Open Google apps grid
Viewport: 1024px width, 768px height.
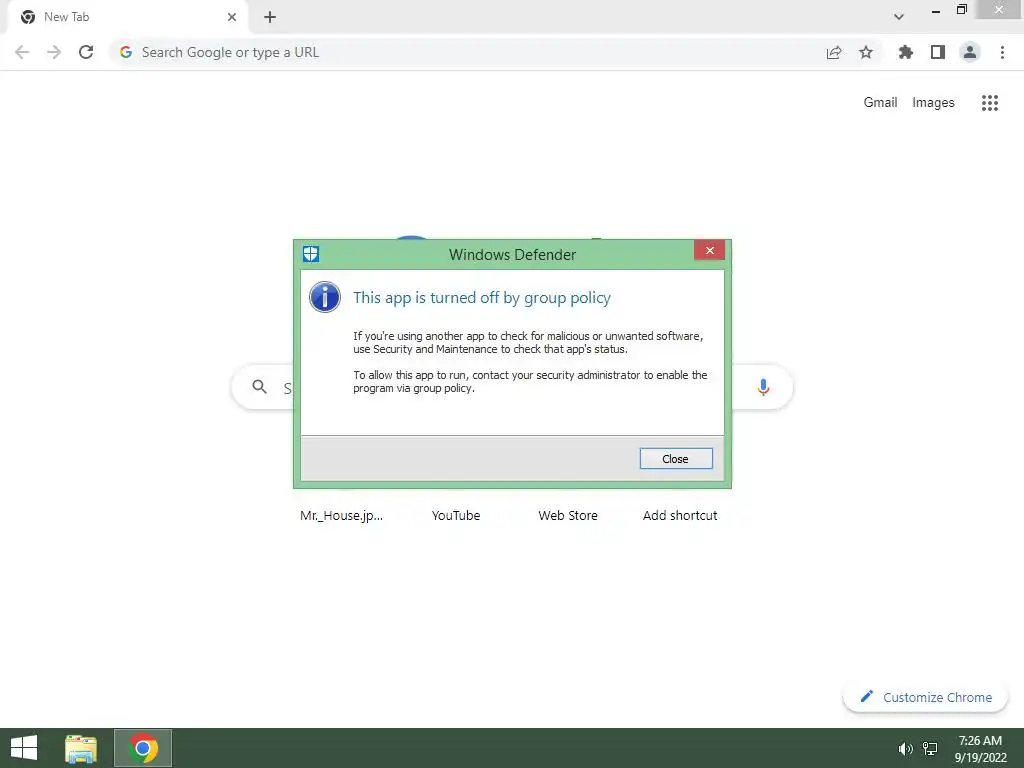tap(990, 103)
